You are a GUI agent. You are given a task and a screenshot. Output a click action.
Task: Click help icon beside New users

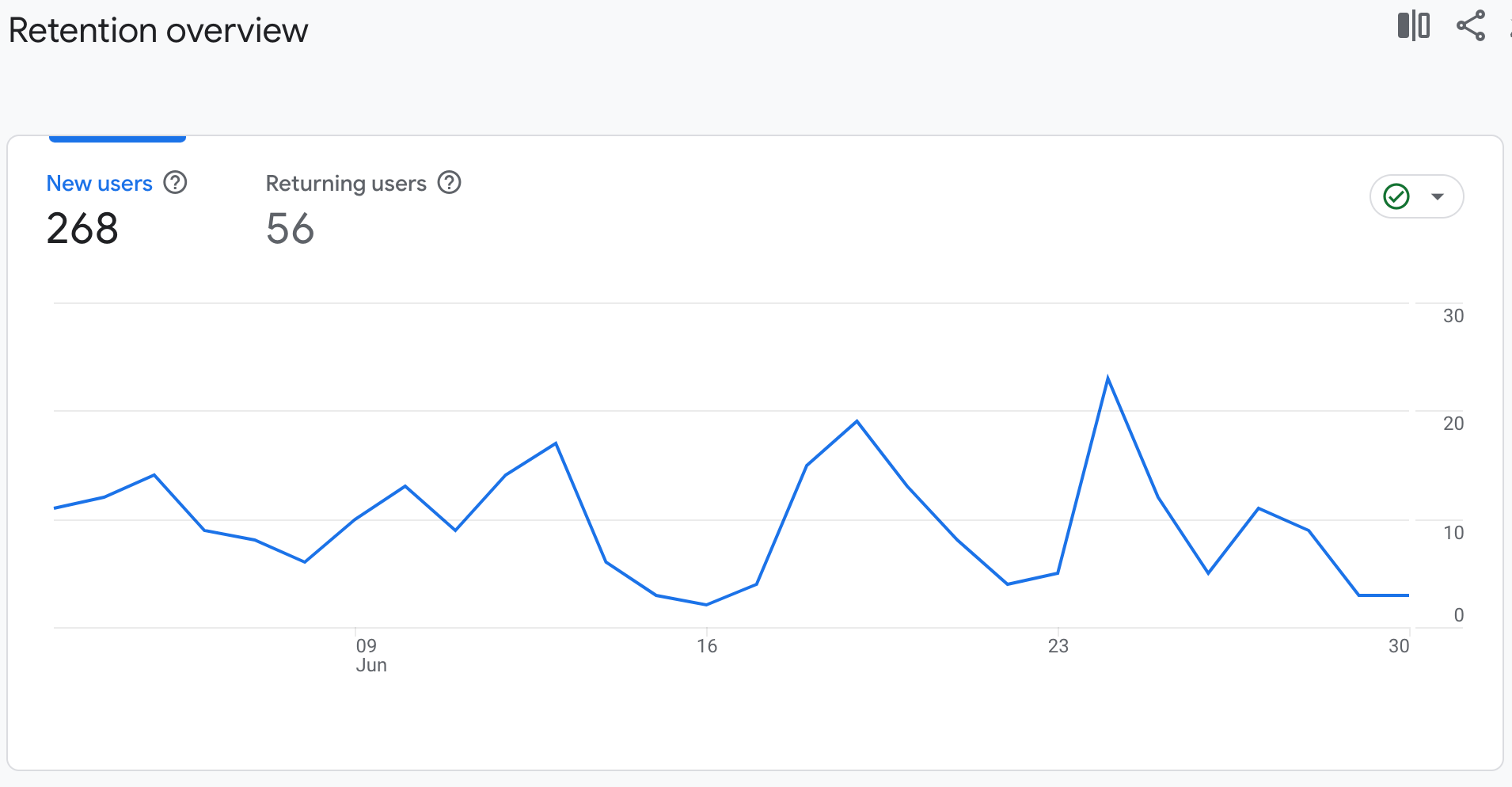pyautogui.click(x=175, y=183)
